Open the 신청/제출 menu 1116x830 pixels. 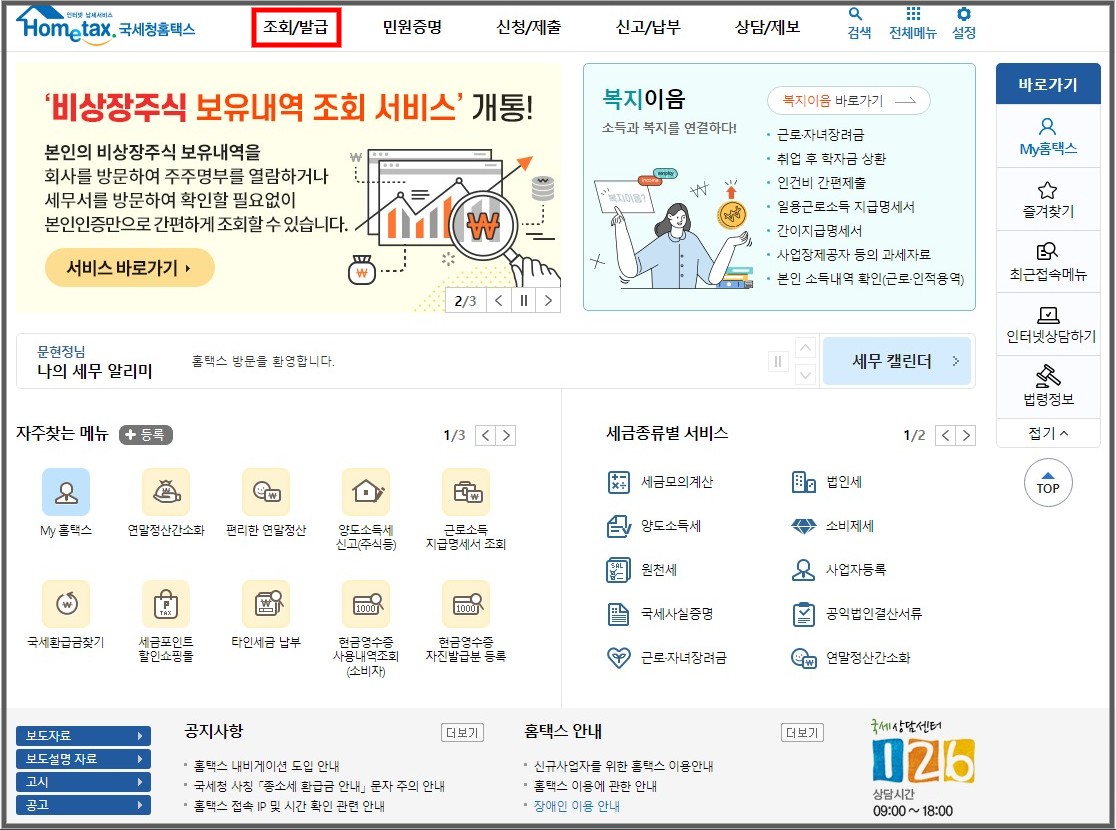529,28
